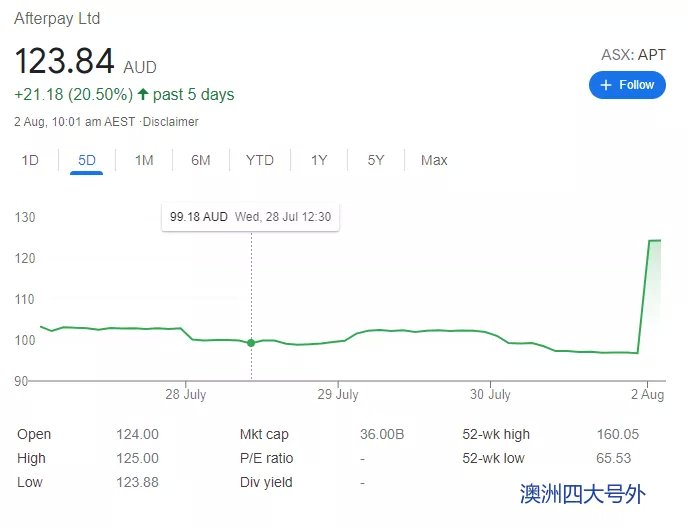
Task: Click the 29 July axis label
Action: coord(338,394)
